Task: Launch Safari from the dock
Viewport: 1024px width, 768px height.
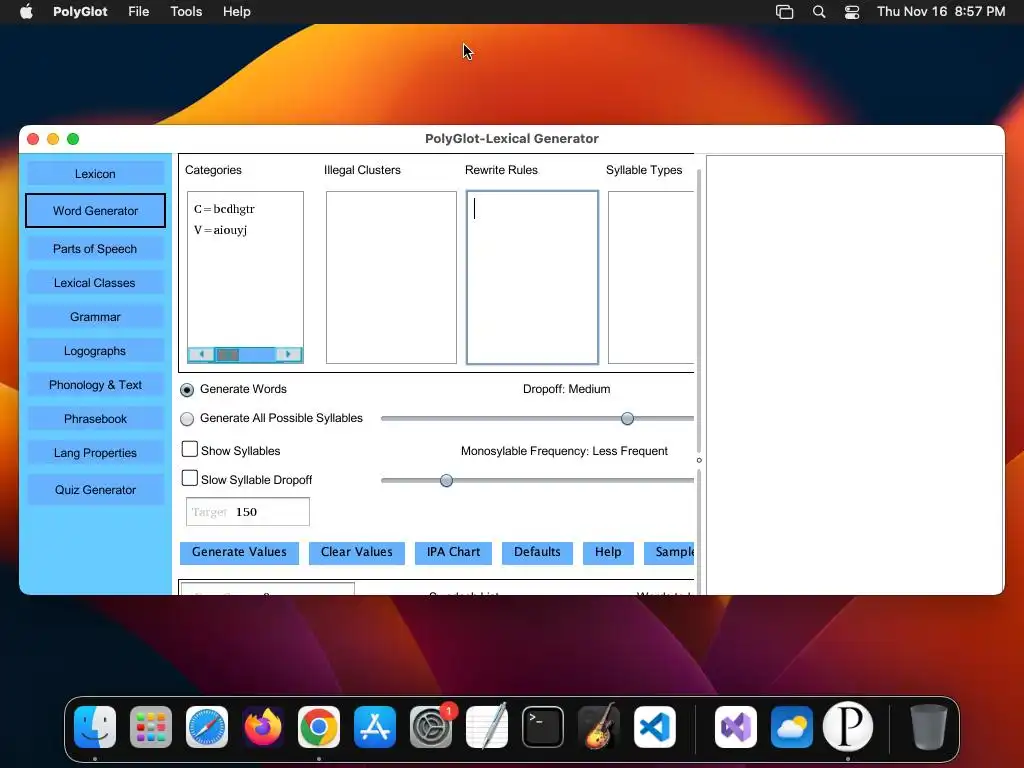Action: pos(207,727)
